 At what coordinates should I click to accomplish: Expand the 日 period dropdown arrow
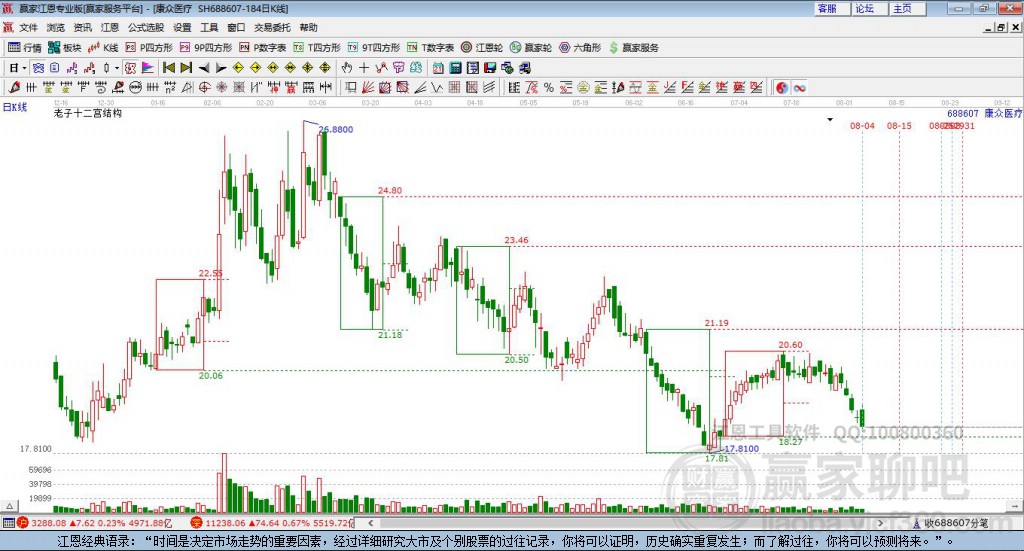(x=24, y=68)
